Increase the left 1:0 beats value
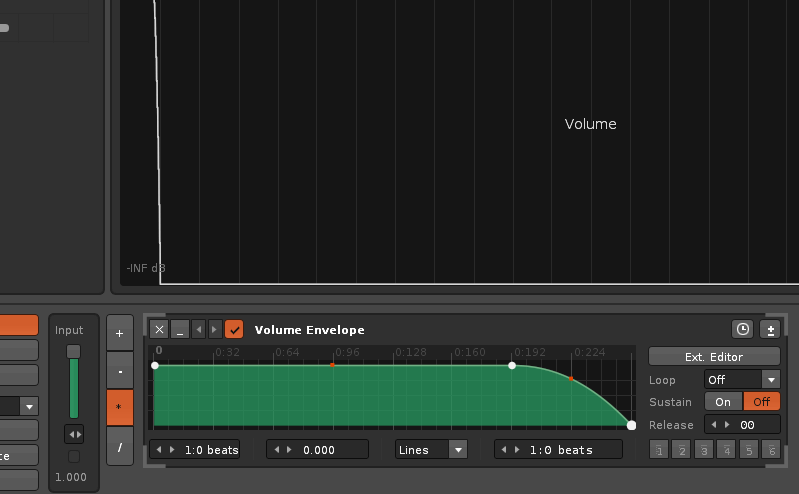799x494 pixels. click(172, 450)
